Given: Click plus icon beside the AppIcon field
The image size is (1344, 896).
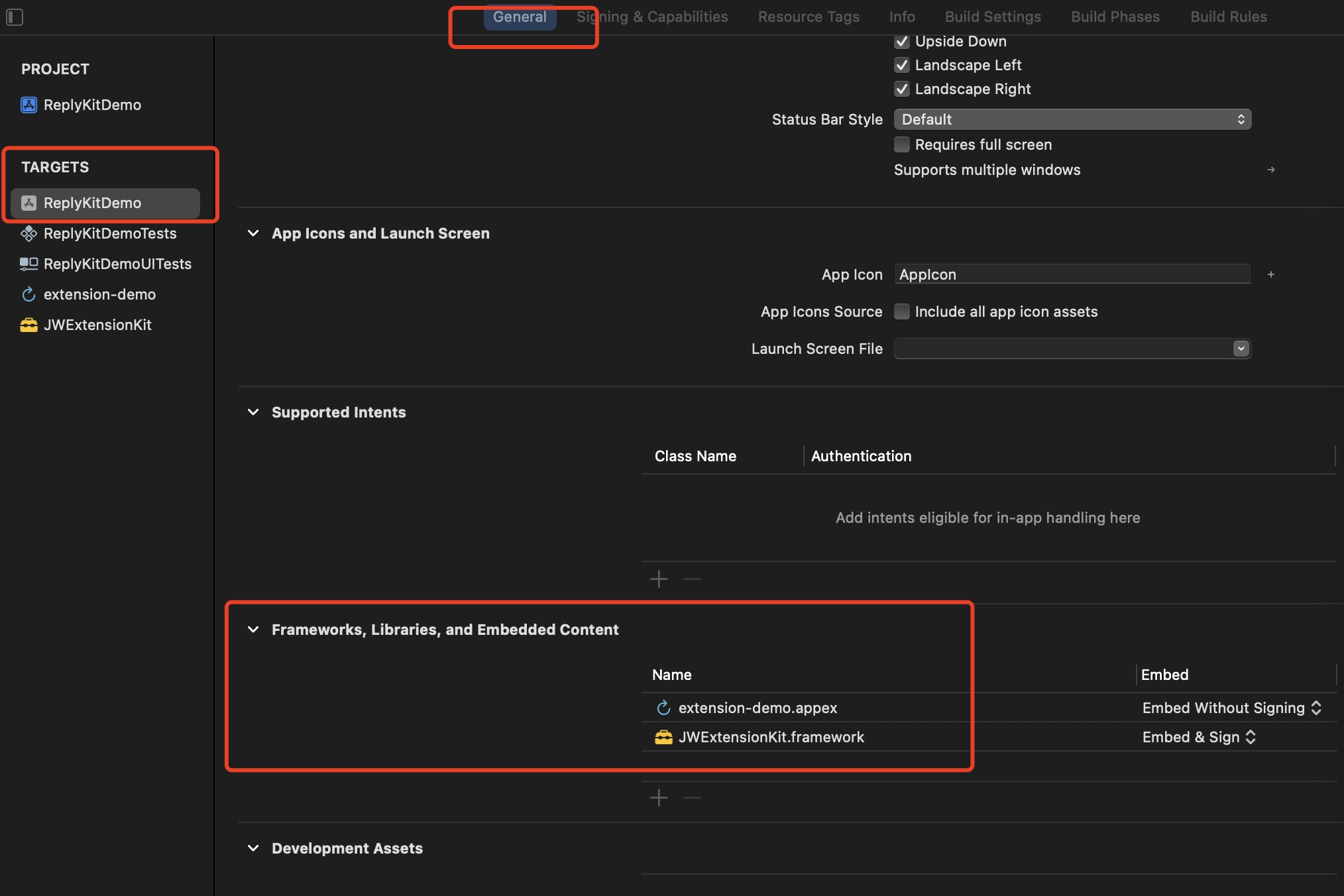Looking at the screenshot, I should coord(1270,274).
